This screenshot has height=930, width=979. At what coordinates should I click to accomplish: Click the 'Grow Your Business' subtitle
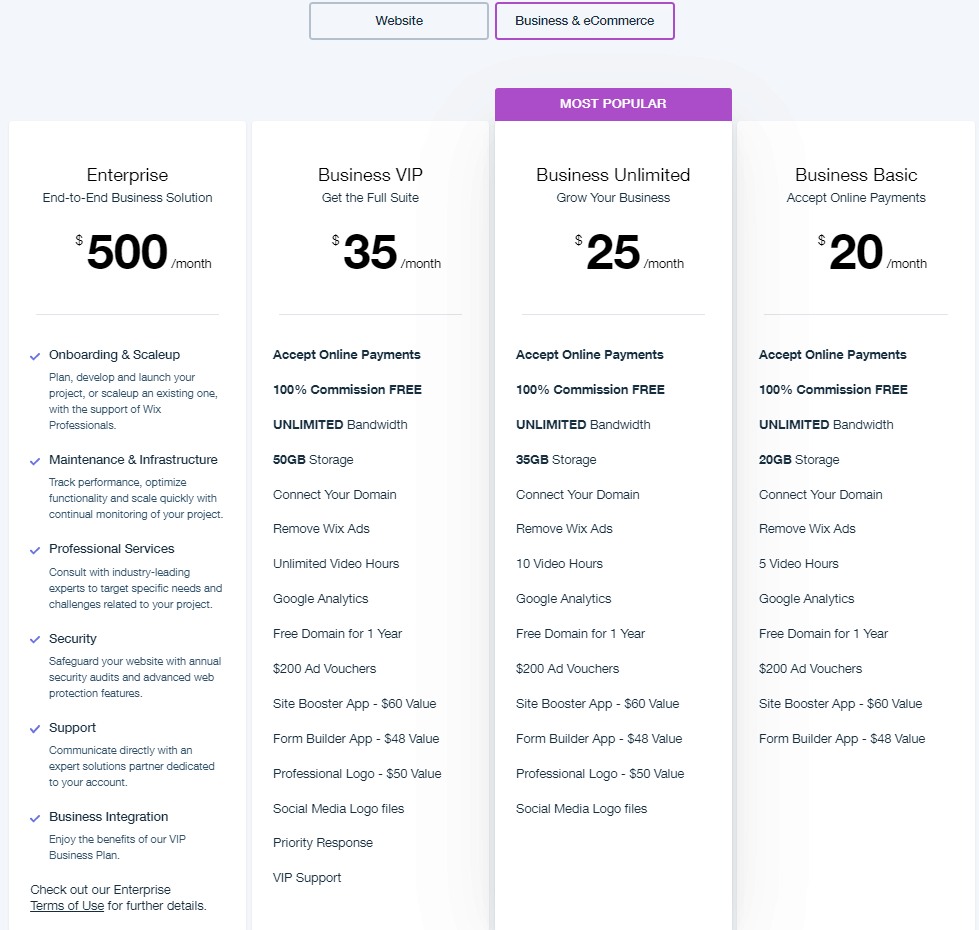613,198
